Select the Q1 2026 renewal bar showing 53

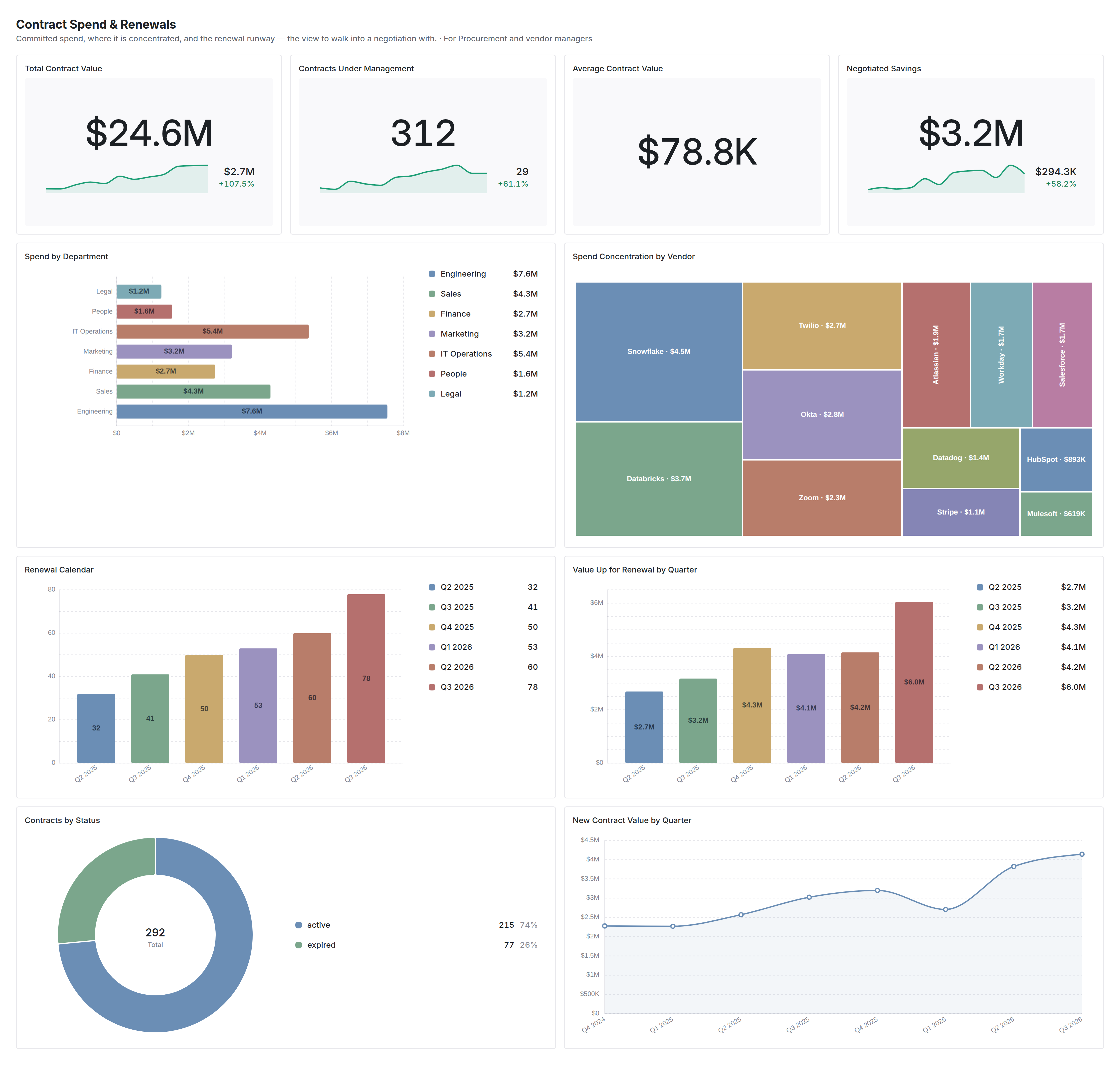coord(258,705)
